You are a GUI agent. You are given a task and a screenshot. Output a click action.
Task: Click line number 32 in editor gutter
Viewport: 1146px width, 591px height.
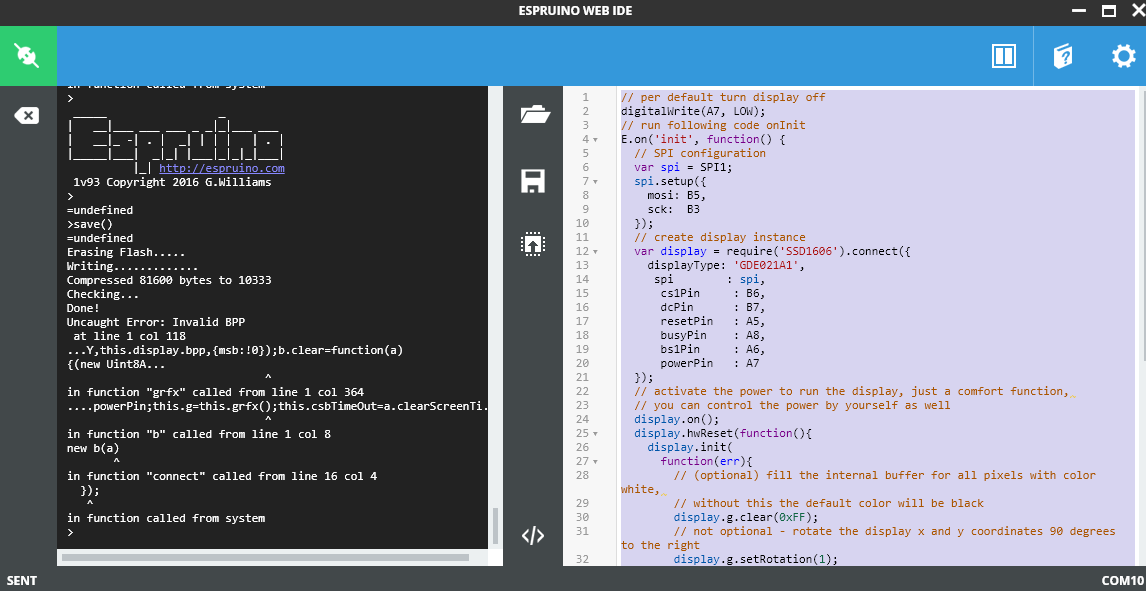(583, 560)
